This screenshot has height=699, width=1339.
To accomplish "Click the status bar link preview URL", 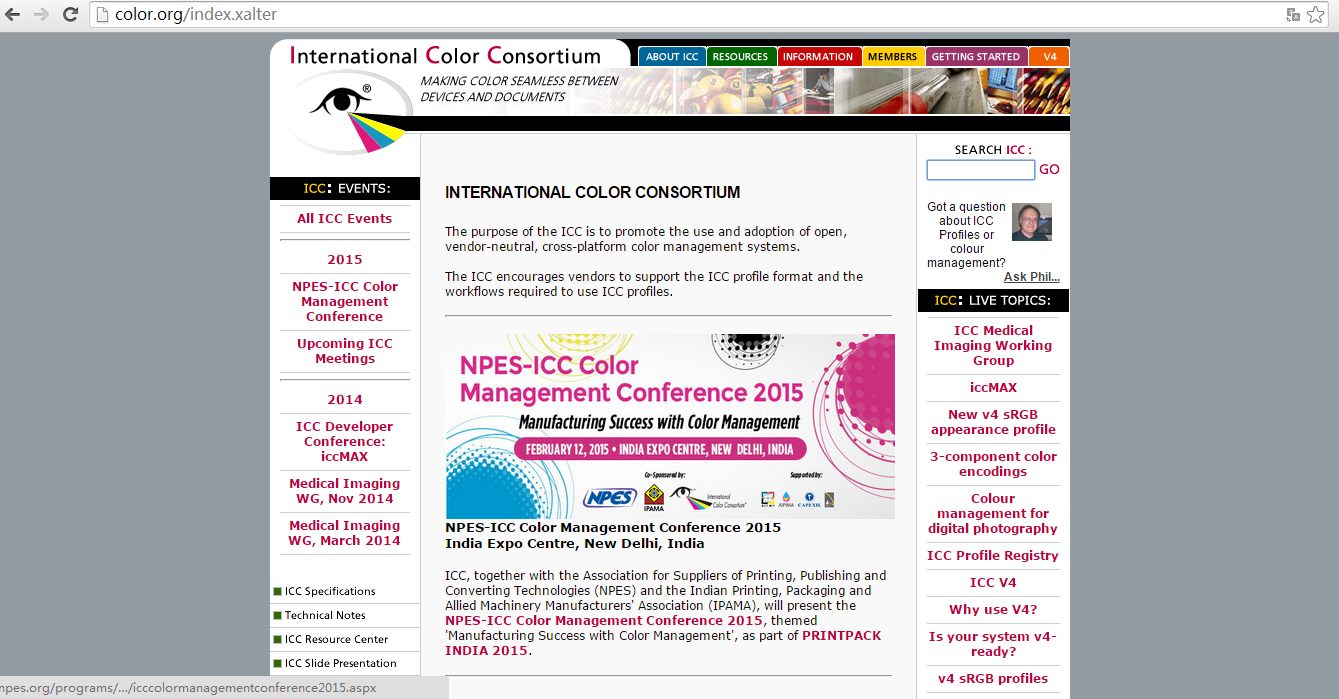I will (189, 688).
